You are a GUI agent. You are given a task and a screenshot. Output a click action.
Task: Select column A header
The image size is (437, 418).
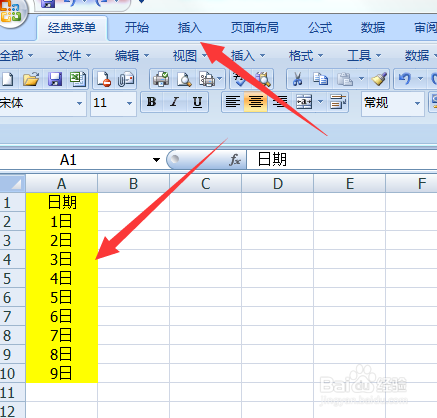point(62,183)
